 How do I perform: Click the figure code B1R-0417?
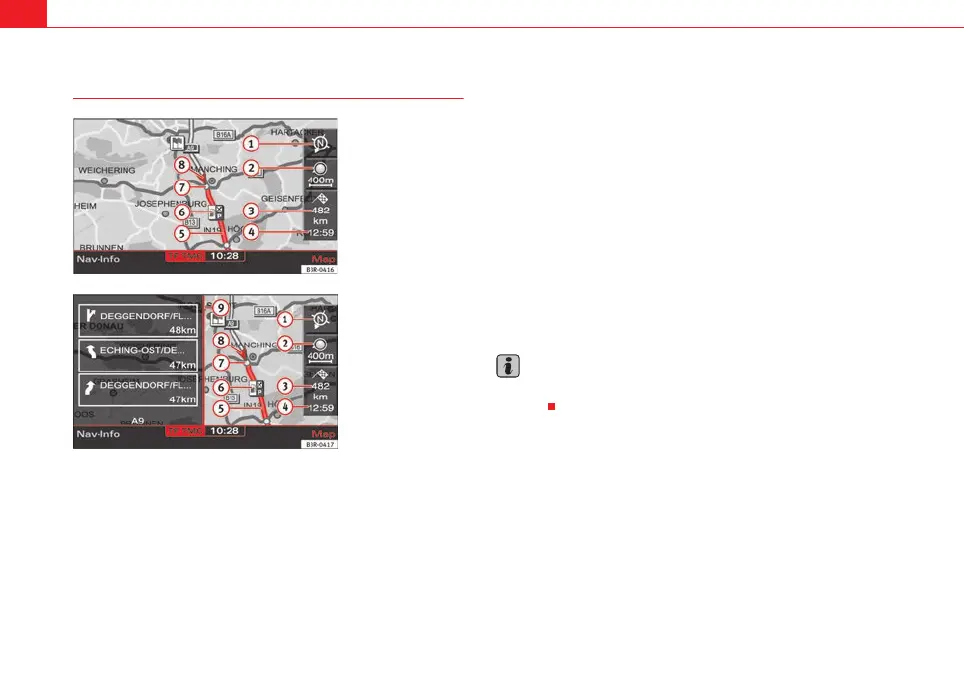(320, 445)
